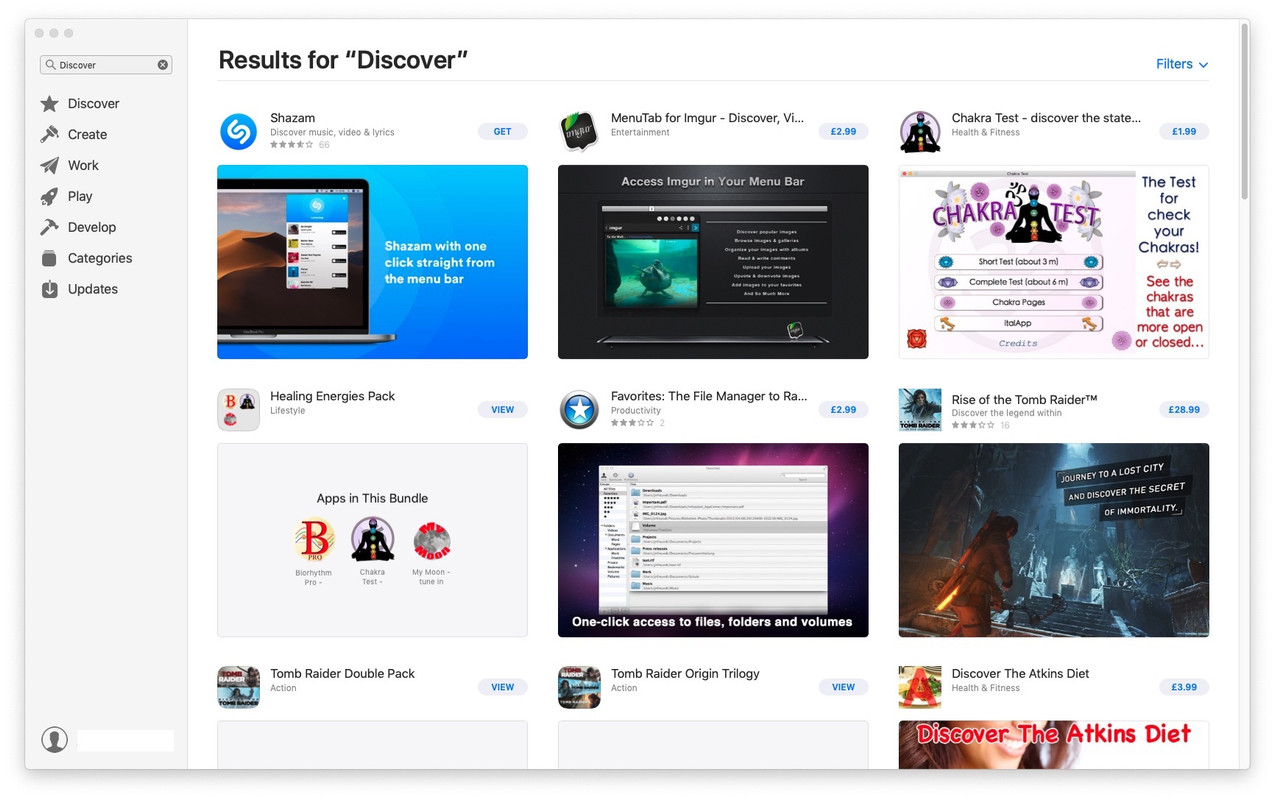Open the Categories box icon
Image resolution: width=1275 pixels, height=800 pixels.
tap(50, 259)
